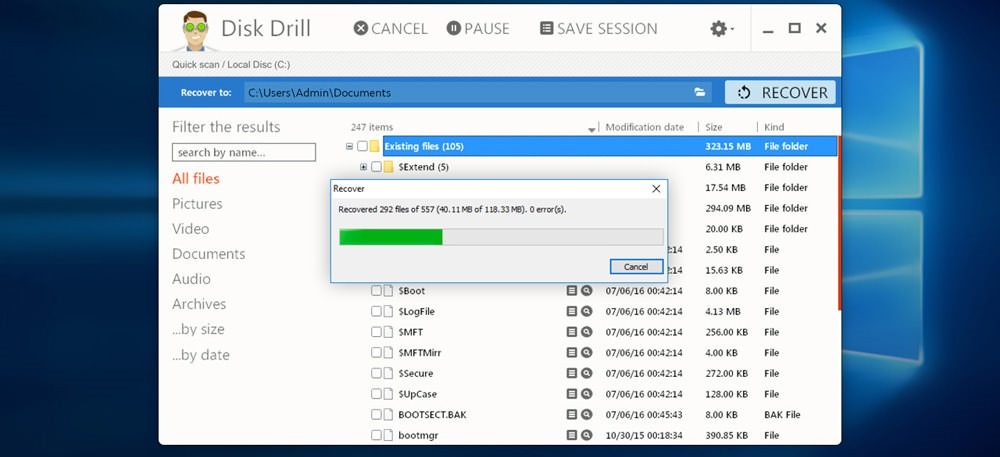The height and width of the screenshot is (457, 1000).
Task: Expand the $Extend folder node
Action: pyautogui.click(x=363, y=167)
